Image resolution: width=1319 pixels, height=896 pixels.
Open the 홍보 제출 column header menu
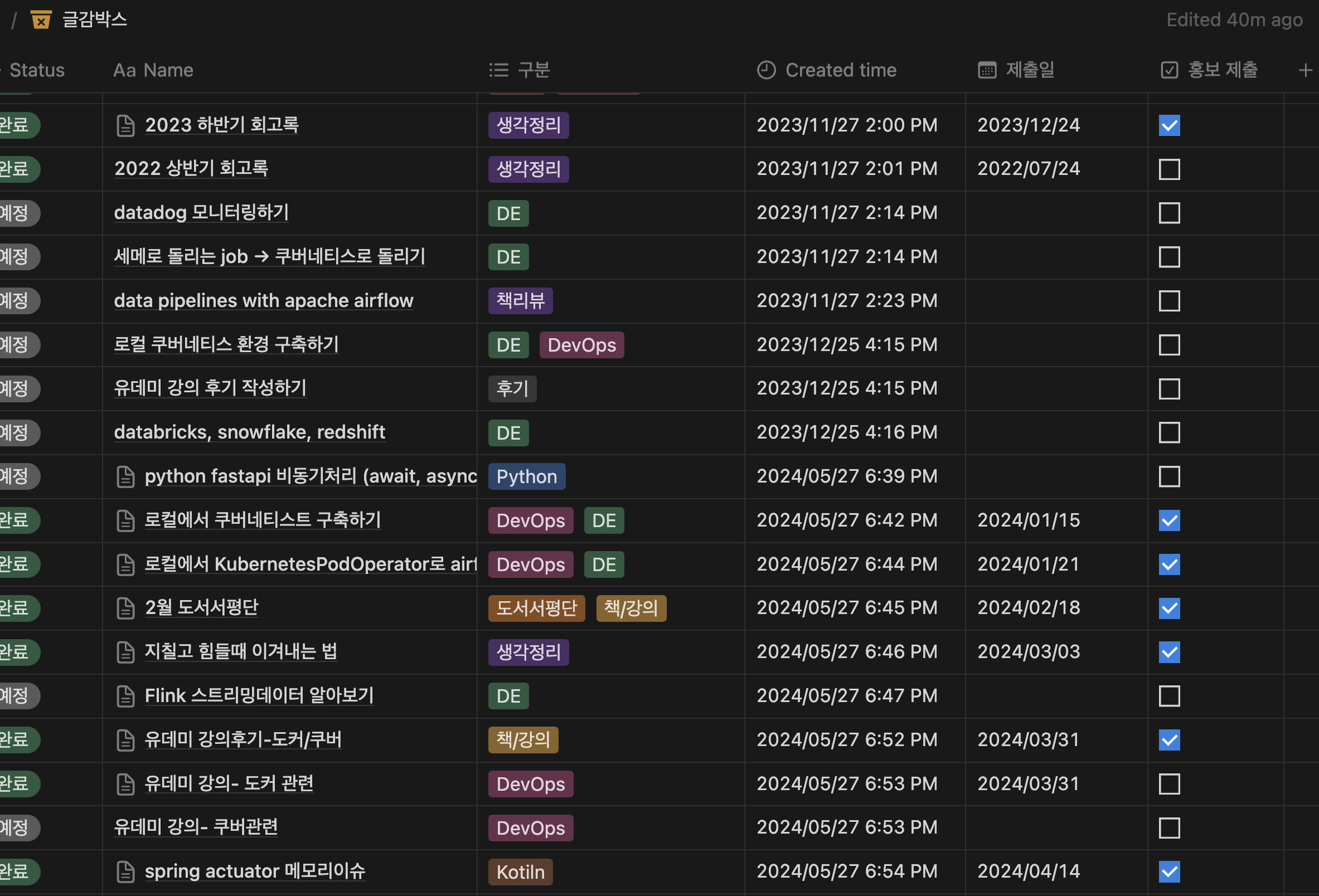pyautogui.click(x=1222, y=70)
